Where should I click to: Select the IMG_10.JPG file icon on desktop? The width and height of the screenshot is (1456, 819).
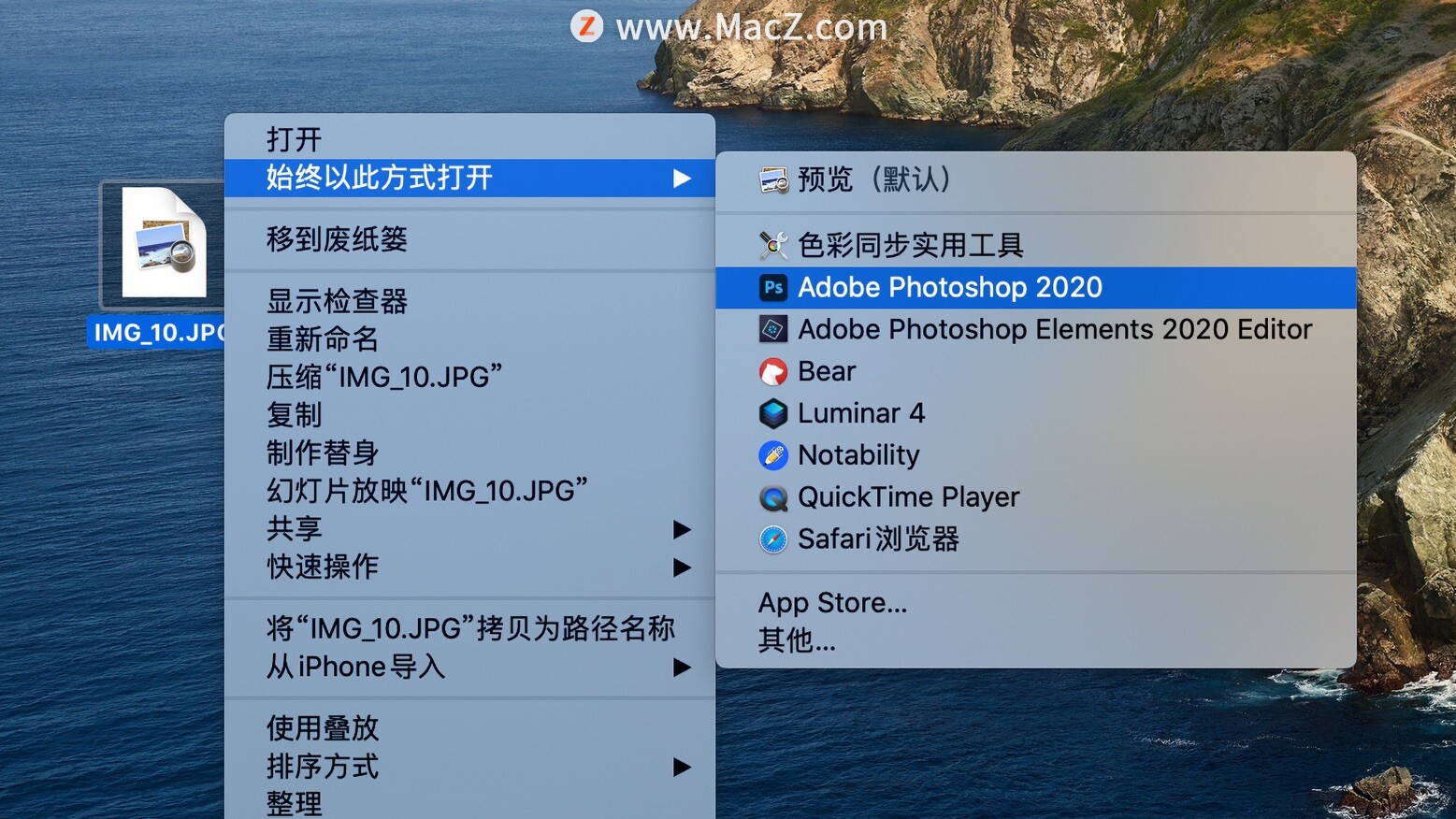(x=164, y=243)
